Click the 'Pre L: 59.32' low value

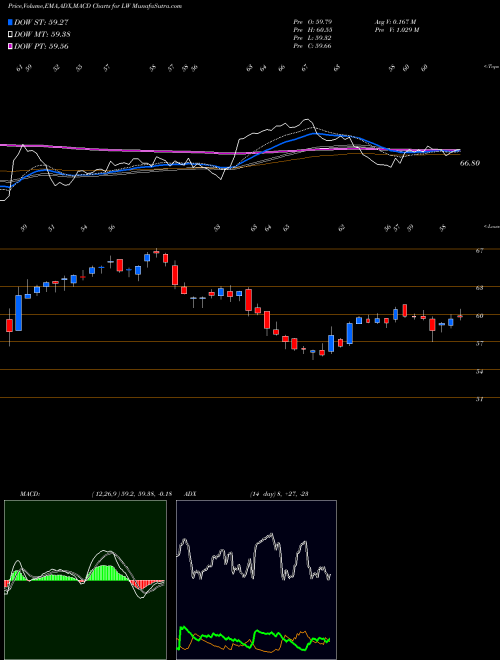312,38
